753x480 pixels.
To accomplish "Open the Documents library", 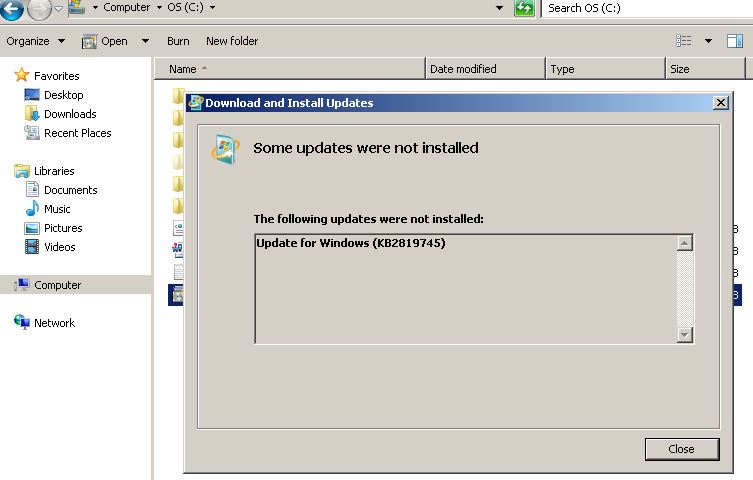I will coord(71,190).
